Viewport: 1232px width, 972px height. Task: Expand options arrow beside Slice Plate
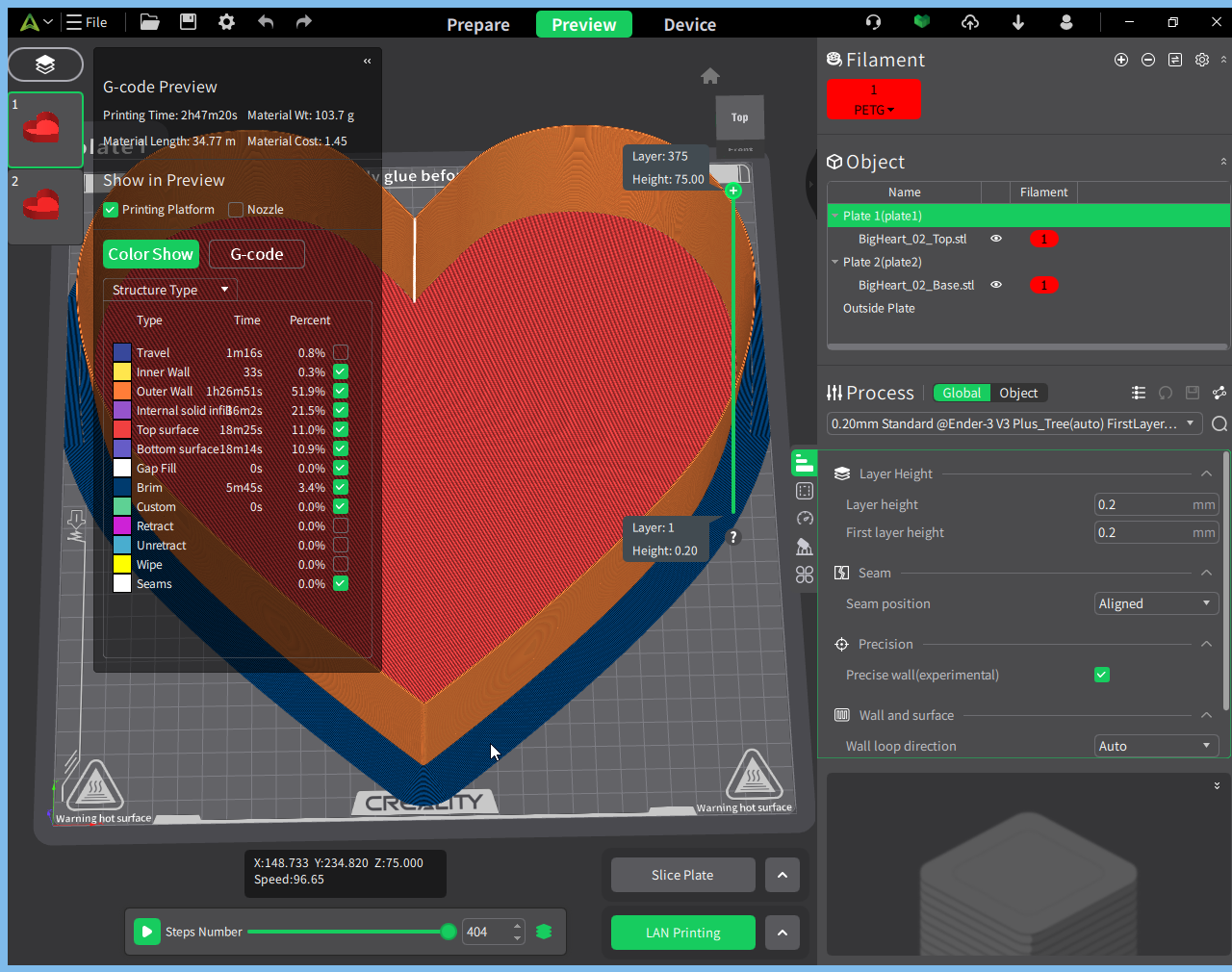click(783, 875)
